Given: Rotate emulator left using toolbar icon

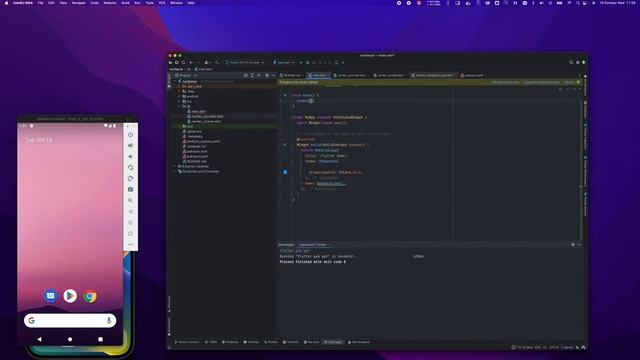Looking at the screenshot, I should point(130,167).
